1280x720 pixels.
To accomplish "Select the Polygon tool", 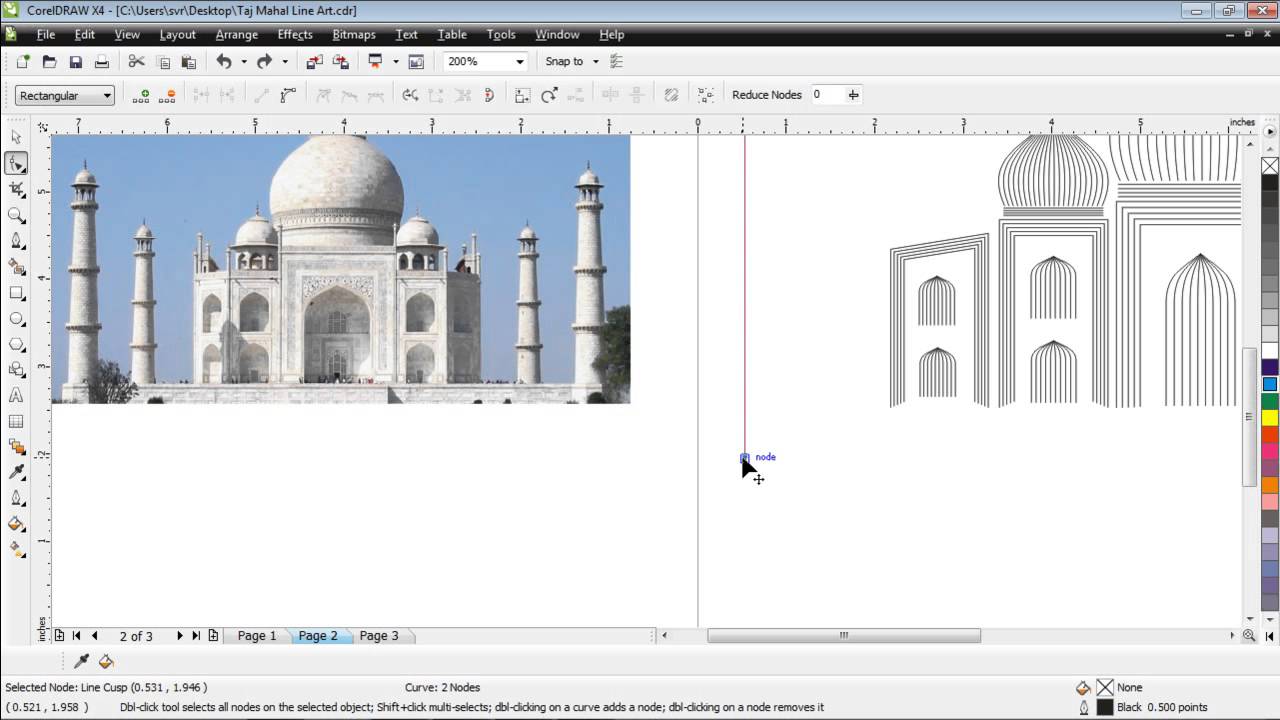I will tap(16, 345).
